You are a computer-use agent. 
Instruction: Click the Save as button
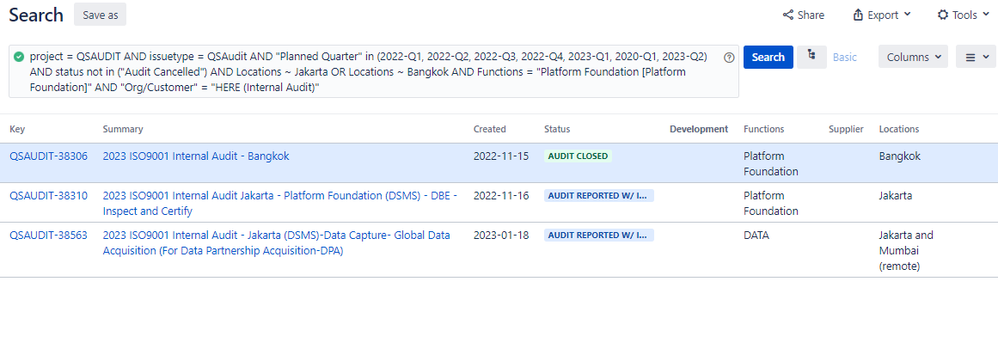tap(100, 15)
